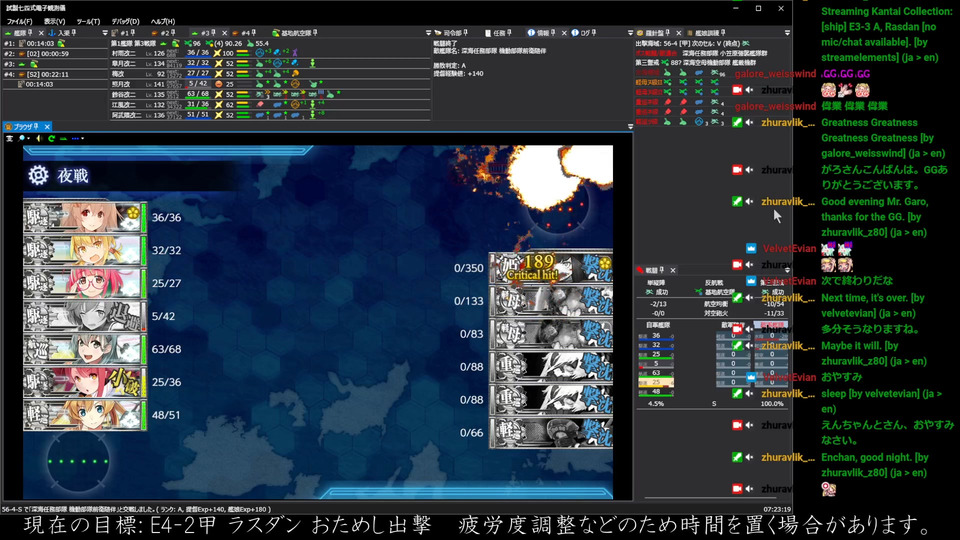Close the 艦隊 overview tab

click(x=41, y=33)
